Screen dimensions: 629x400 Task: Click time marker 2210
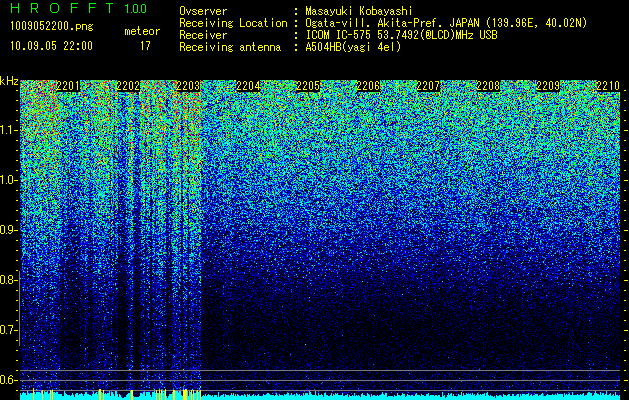(609, 86)
